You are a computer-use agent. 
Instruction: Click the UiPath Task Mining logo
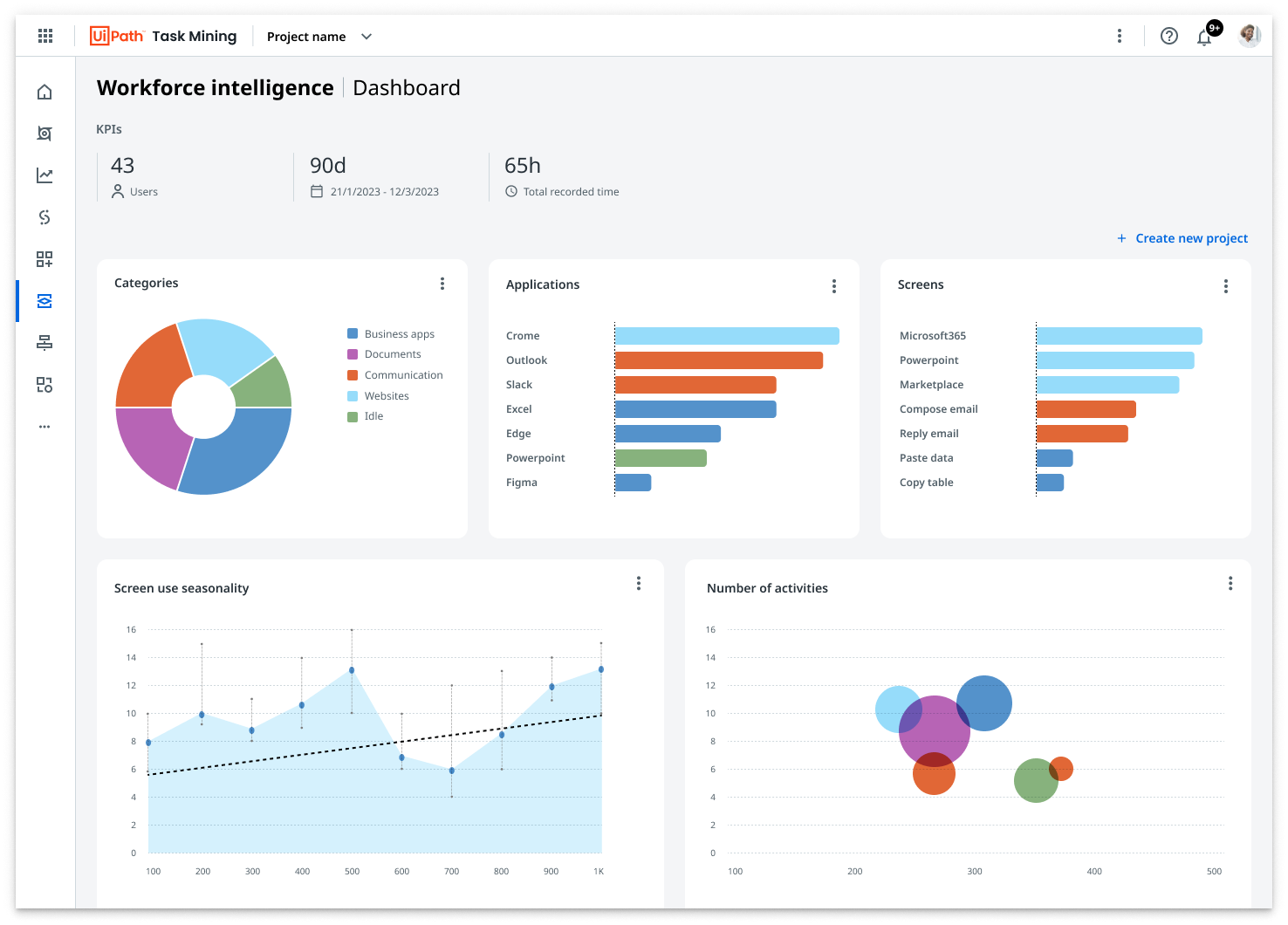(x=163, y=36)
